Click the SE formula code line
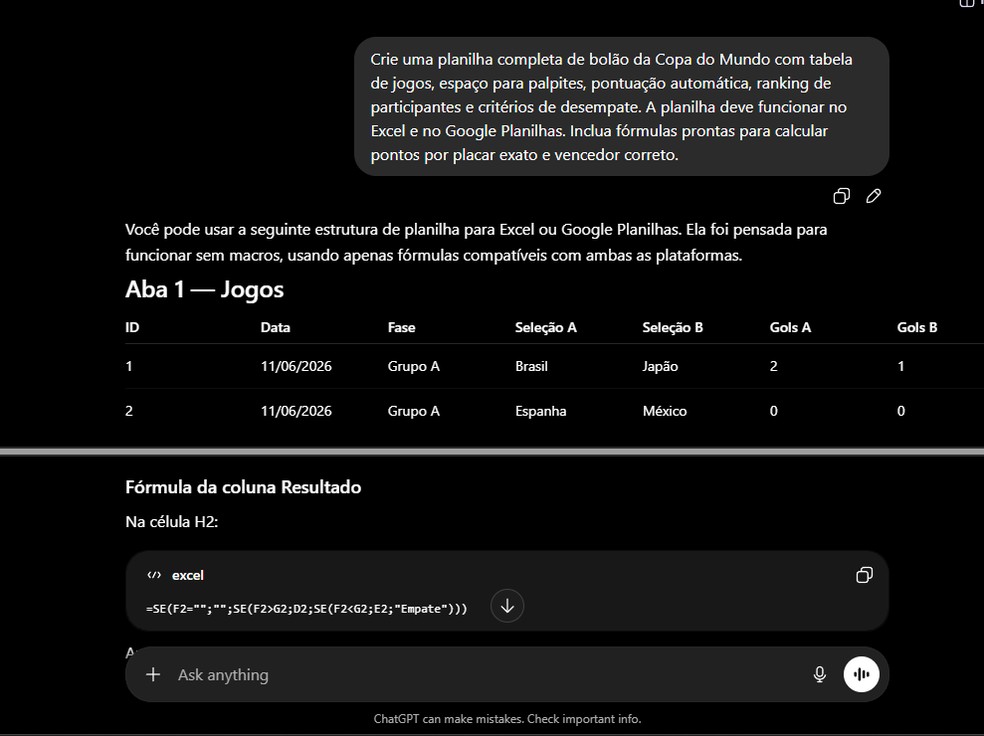Screen dimensions: 984x736 point(306,609)
